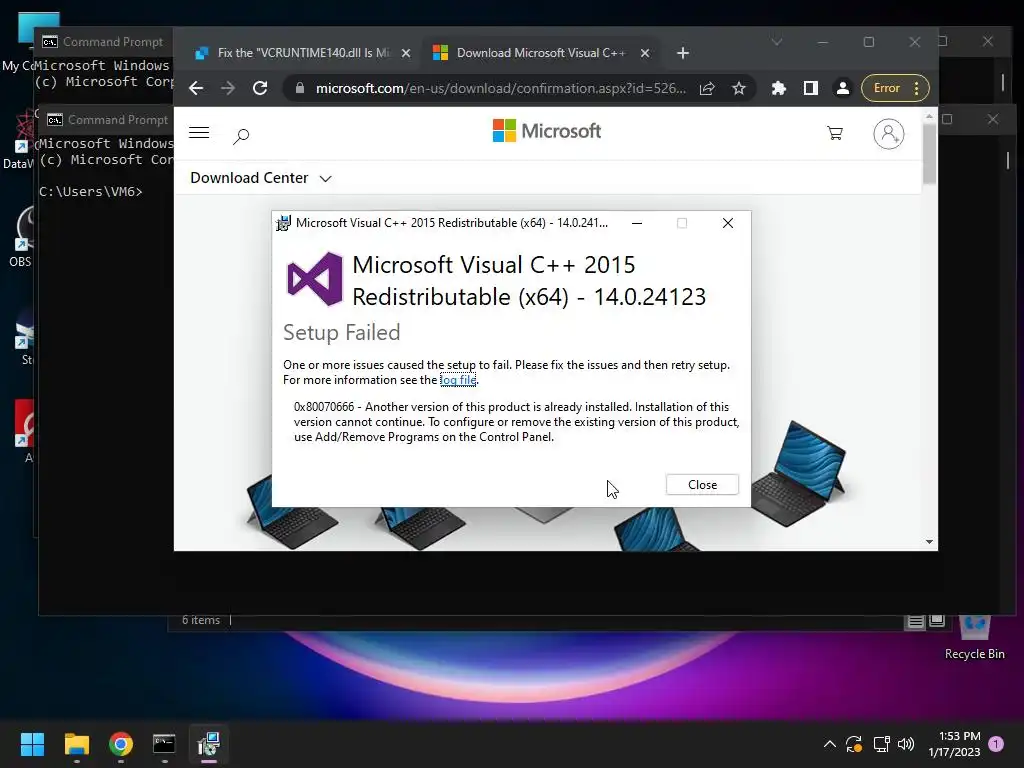Open the volume speaker tray icon
The height and width of the screenshot is (768, 1024).
(x=906, y=744)
